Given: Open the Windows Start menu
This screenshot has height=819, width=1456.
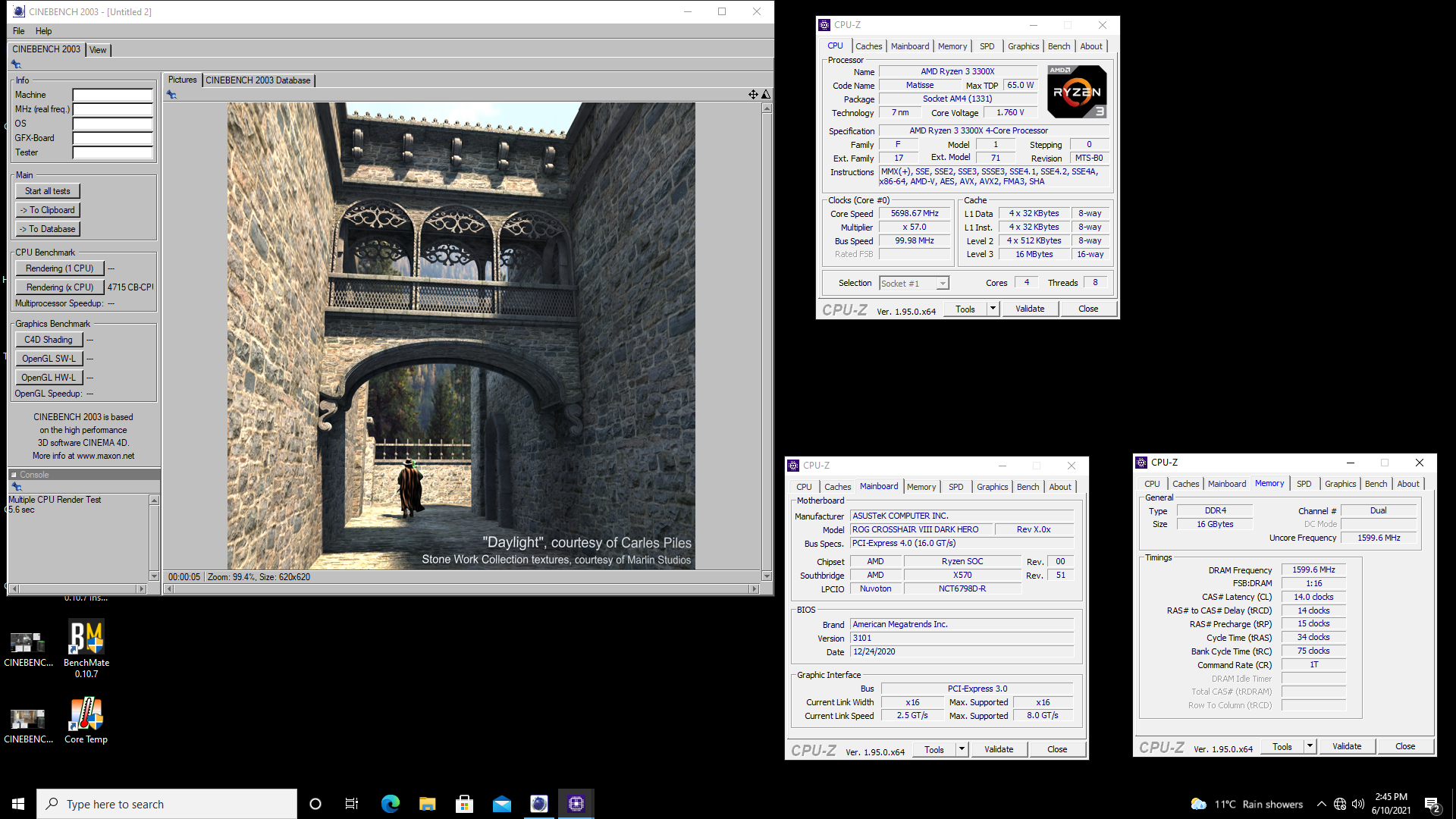Looking at the screenshot, I should pos(18,804).
